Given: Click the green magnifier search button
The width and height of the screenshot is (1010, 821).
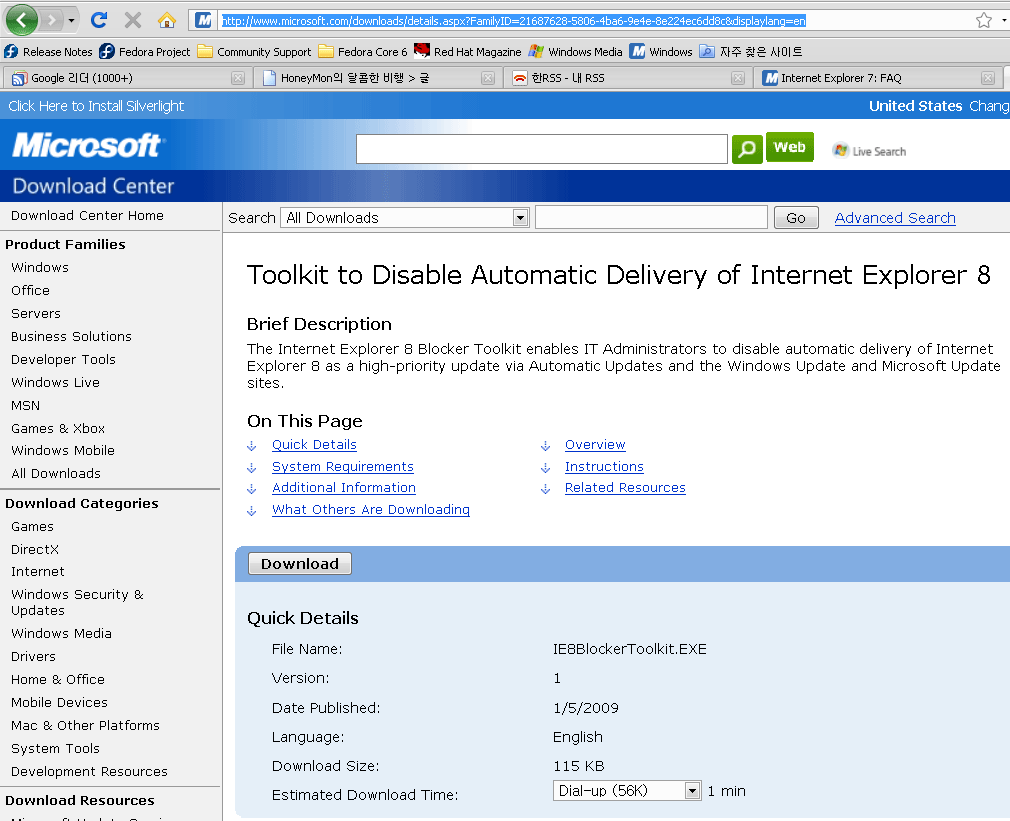Looking at the screenshot, I should [747, 149].
